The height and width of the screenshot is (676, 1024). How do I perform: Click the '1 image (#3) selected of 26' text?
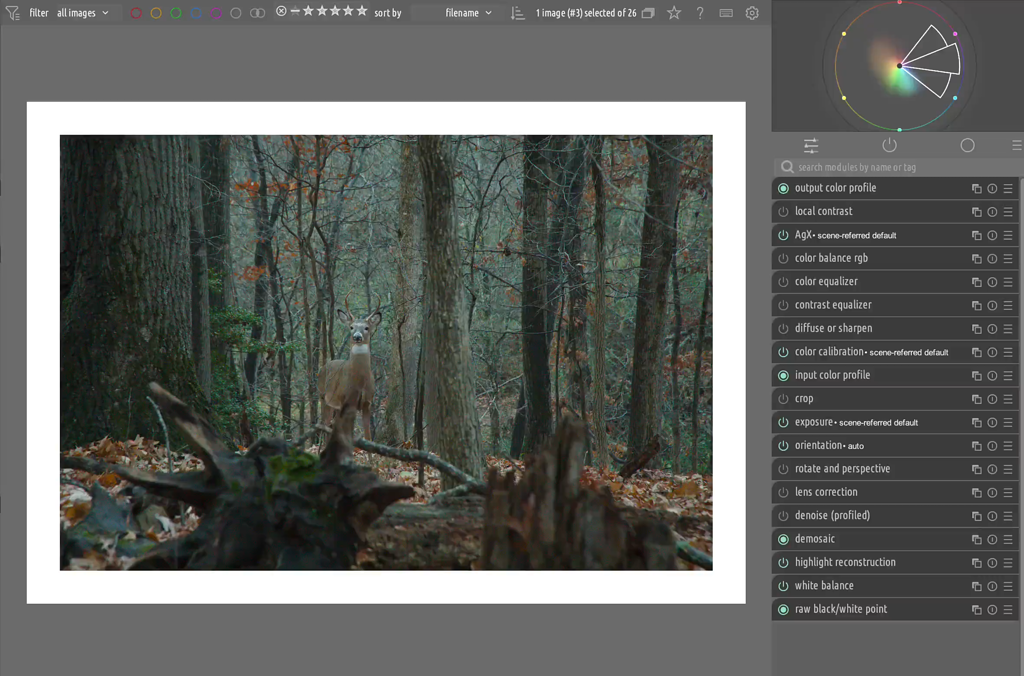pos(586,13)
